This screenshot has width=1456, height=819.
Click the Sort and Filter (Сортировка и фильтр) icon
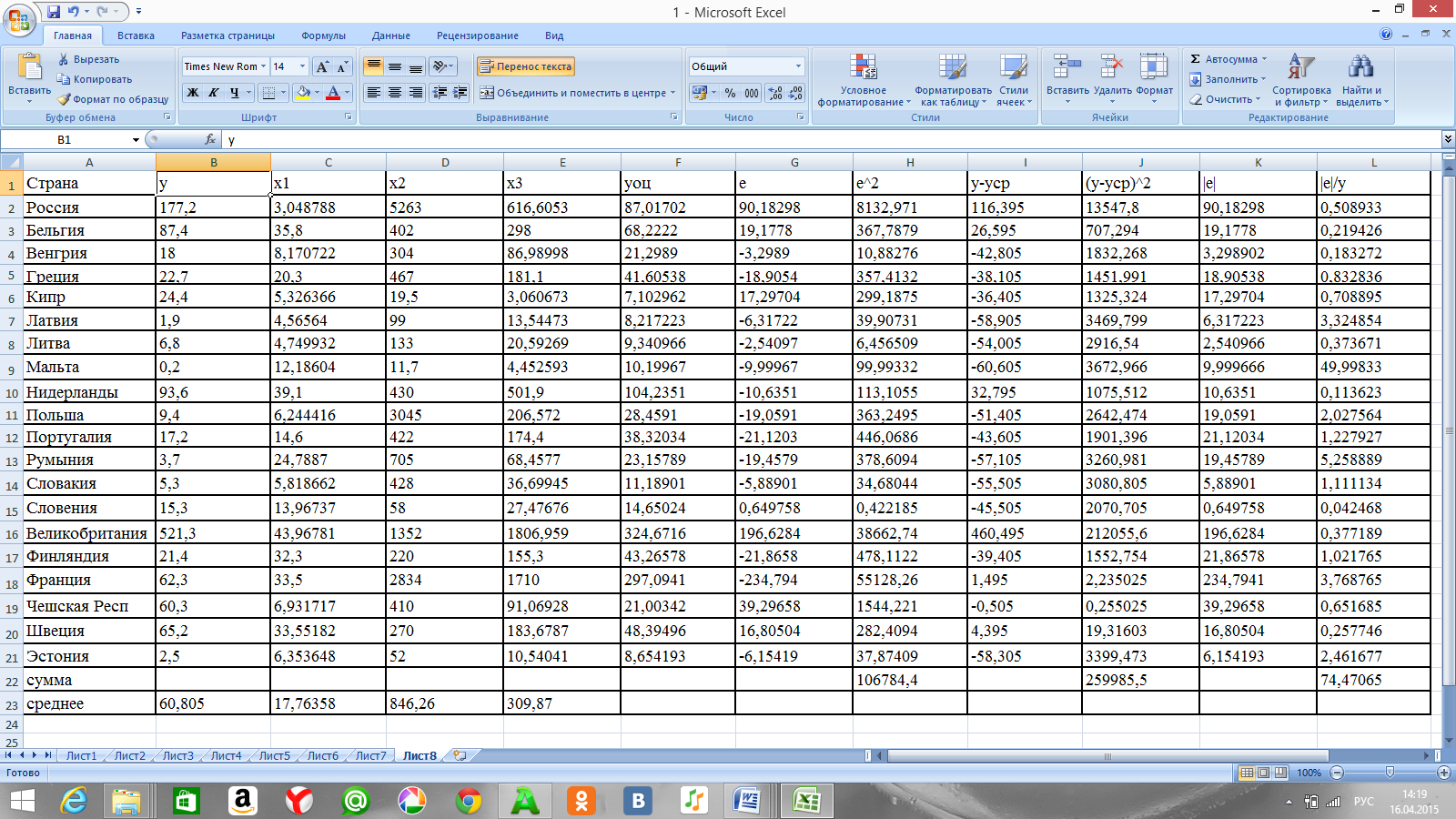coord(1300,69)
